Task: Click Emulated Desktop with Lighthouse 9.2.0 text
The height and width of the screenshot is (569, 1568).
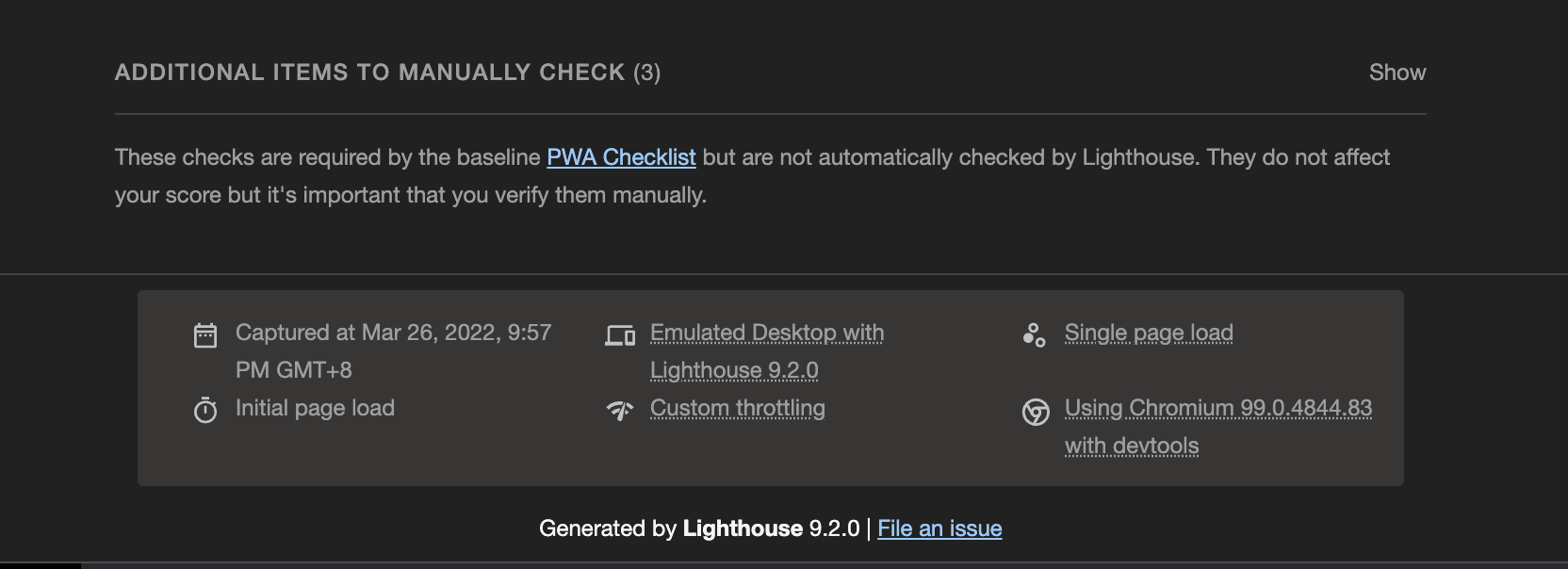Action: click(x=767, y=351)
